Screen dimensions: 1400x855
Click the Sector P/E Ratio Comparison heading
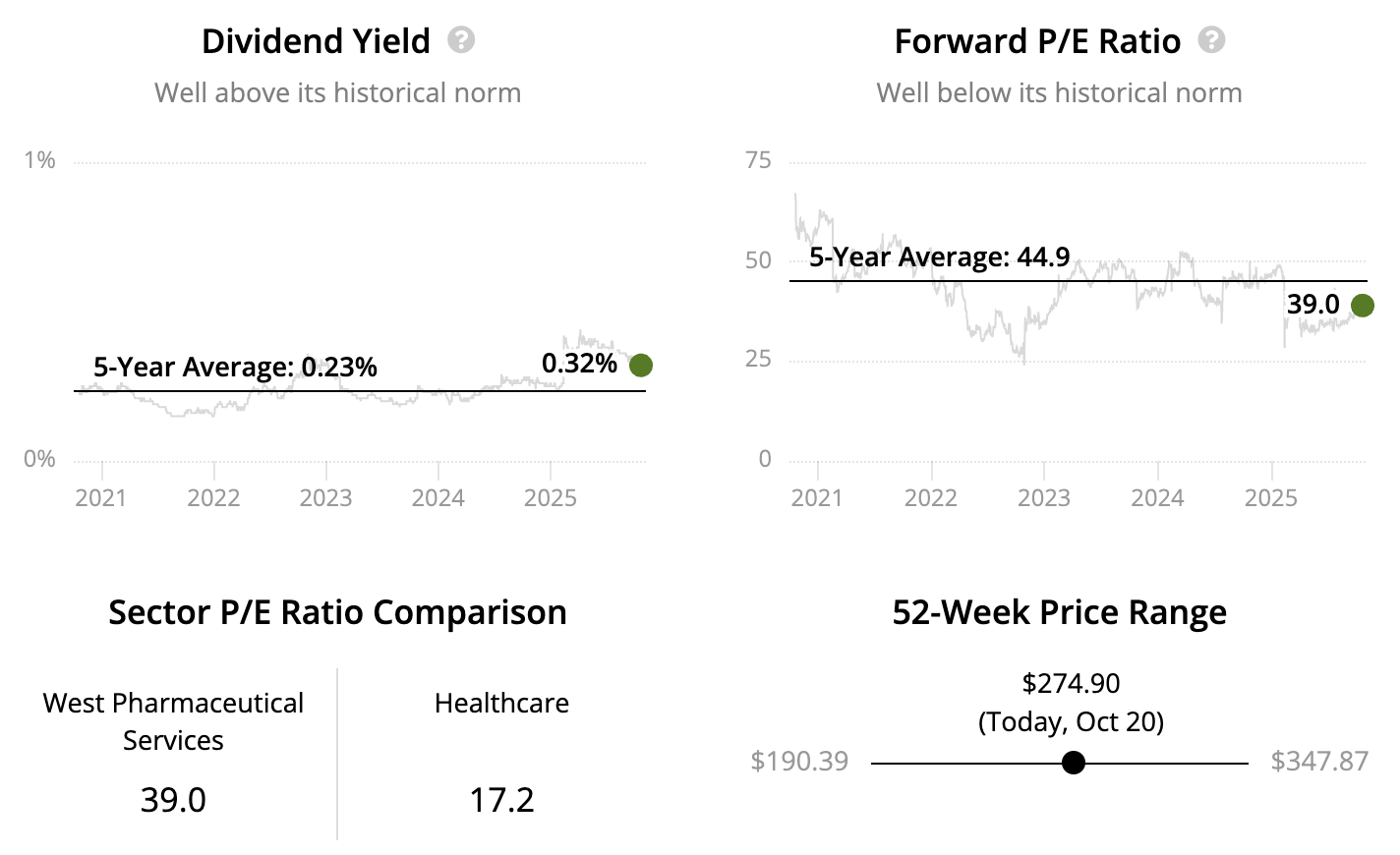click(337, 612)
